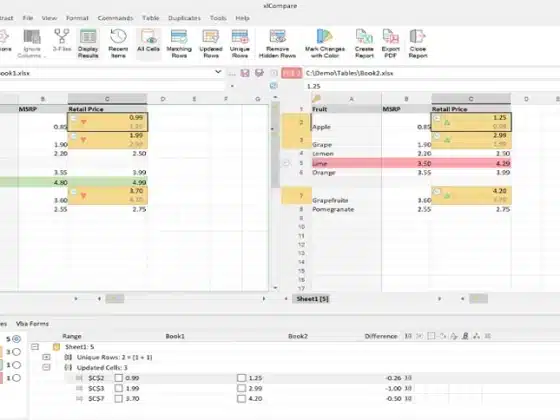Click the red swap panels icon
560x420 pixels.
292,73
